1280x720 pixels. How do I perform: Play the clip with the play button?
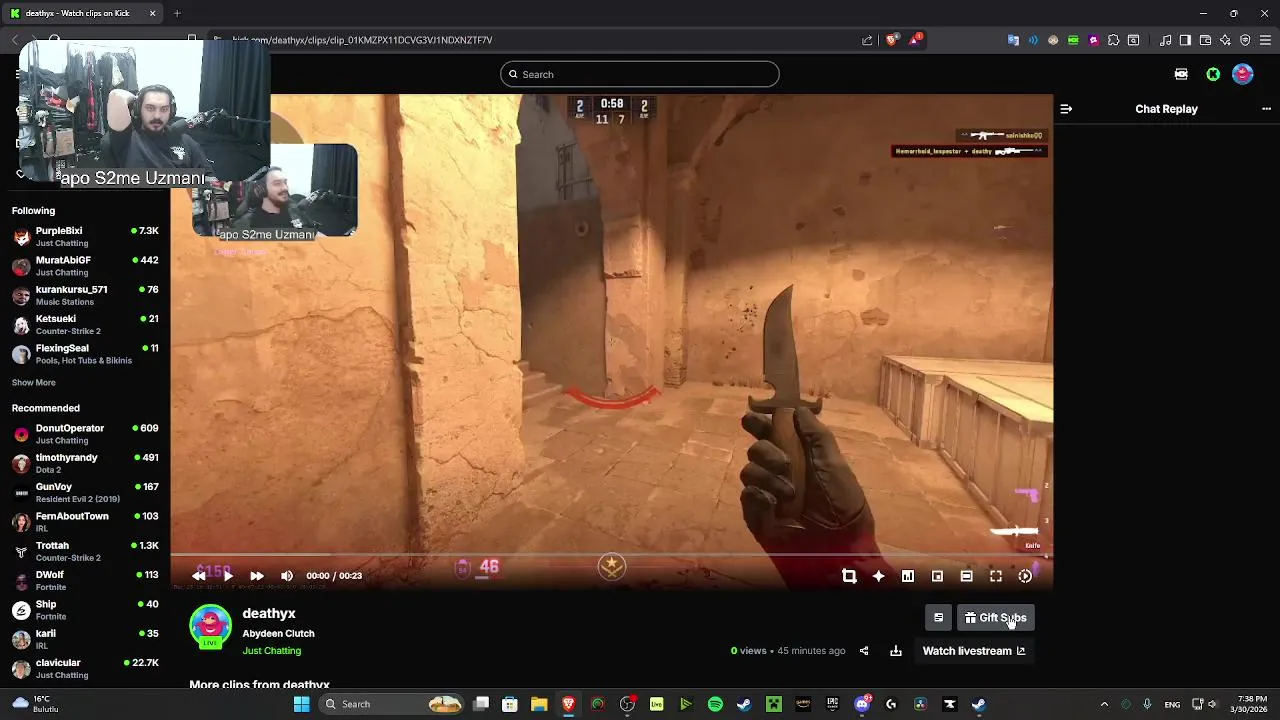[228, 576]
